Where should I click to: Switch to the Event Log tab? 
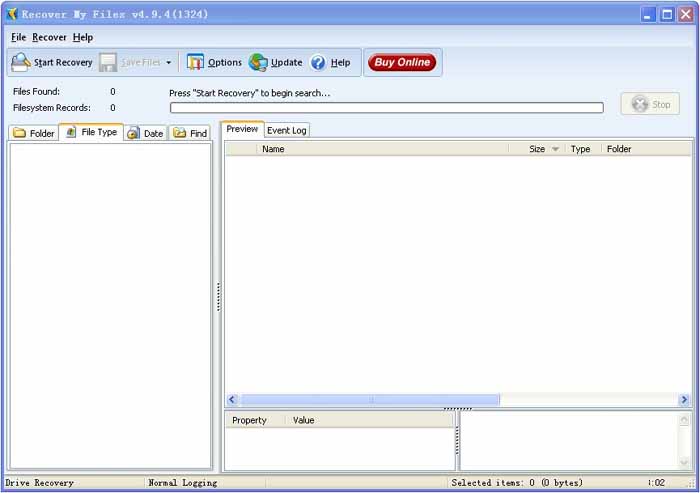coord(287,130)
